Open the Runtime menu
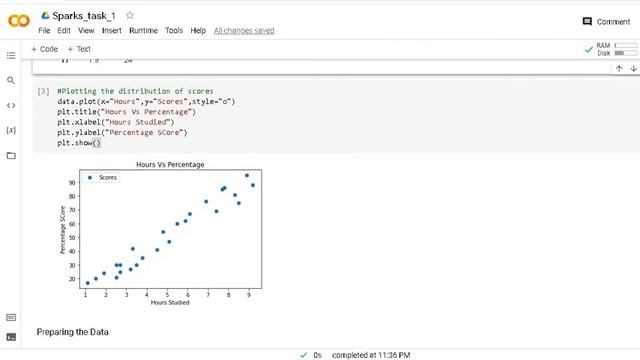The width and height of the screenshot is (640, 360). pos(143,31)
